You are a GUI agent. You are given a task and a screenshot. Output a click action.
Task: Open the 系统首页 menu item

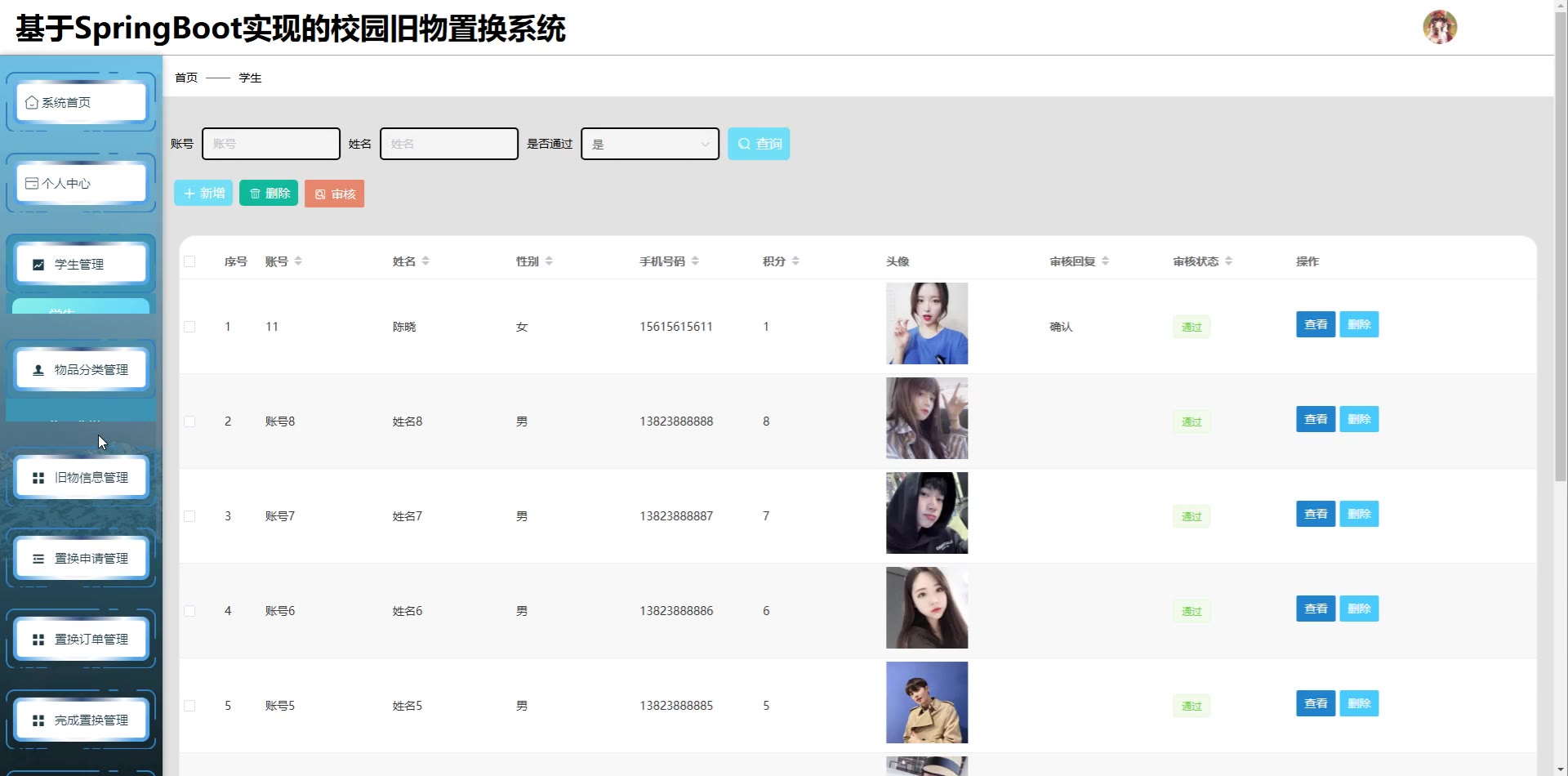pyautogui.click(x=81, y=103)
